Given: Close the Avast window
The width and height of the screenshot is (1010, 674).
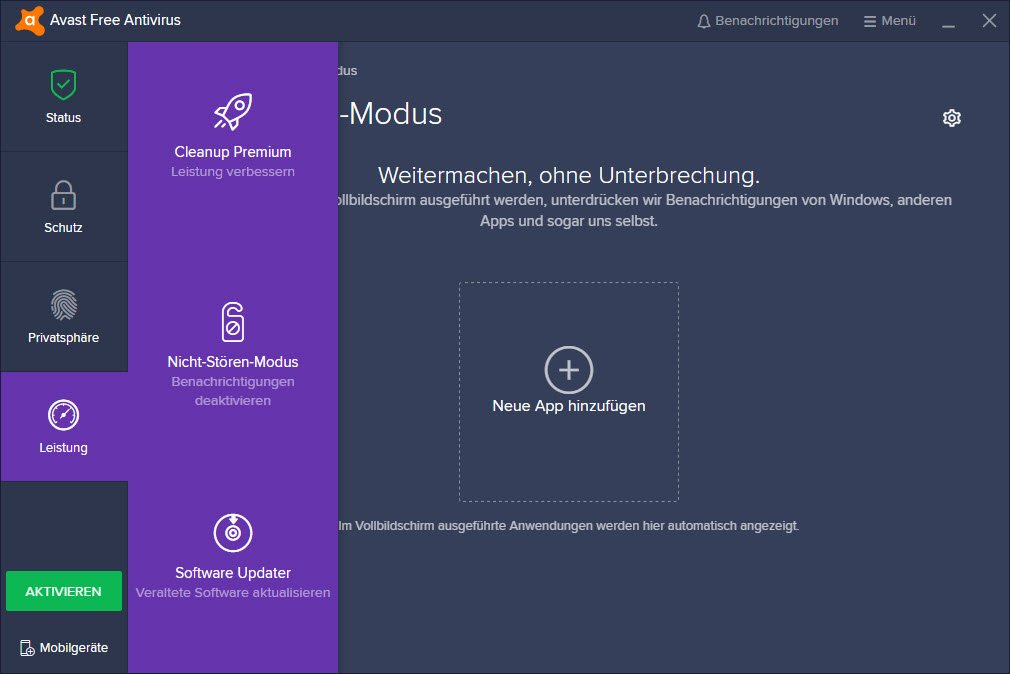Looking at the screenshot, I should [989, 21].
